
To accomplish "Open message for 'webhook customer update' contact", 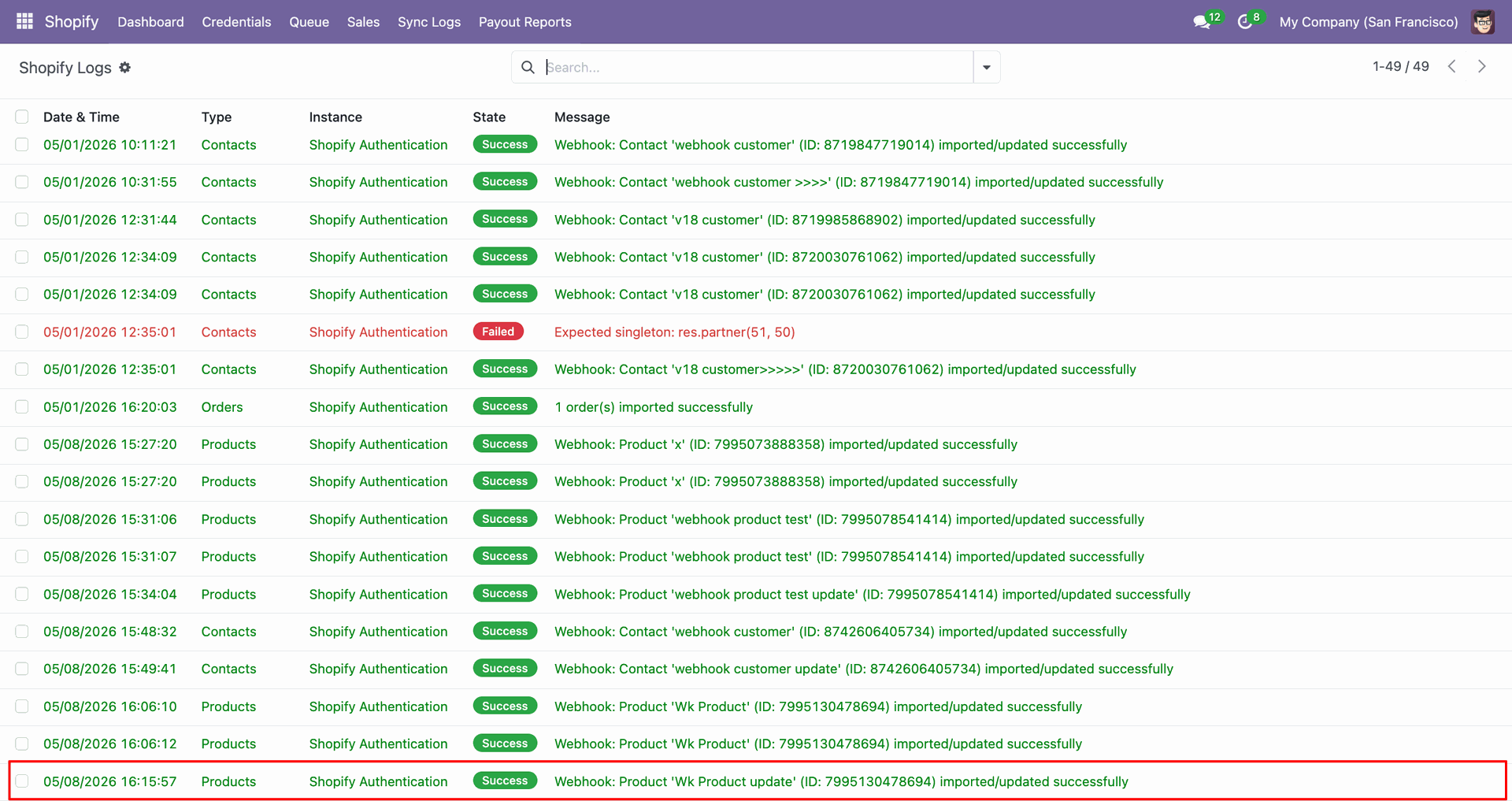I will click(x=864, y=669).
